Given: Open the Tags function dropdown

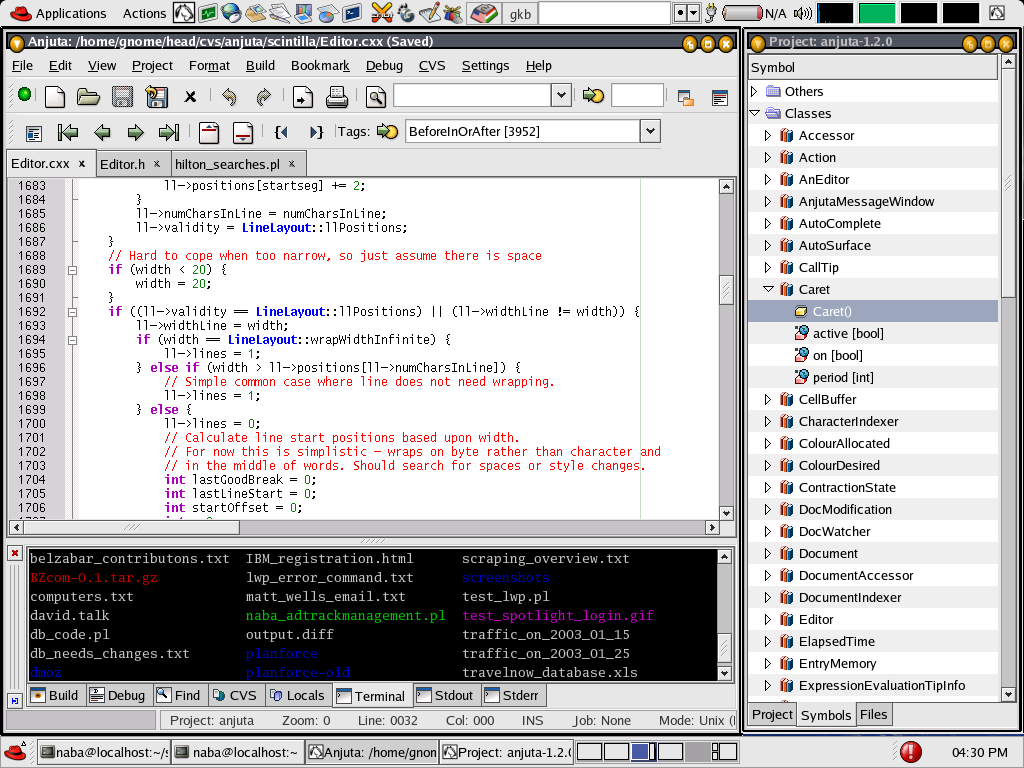Looking at the screenshot, I should point(650,131).
